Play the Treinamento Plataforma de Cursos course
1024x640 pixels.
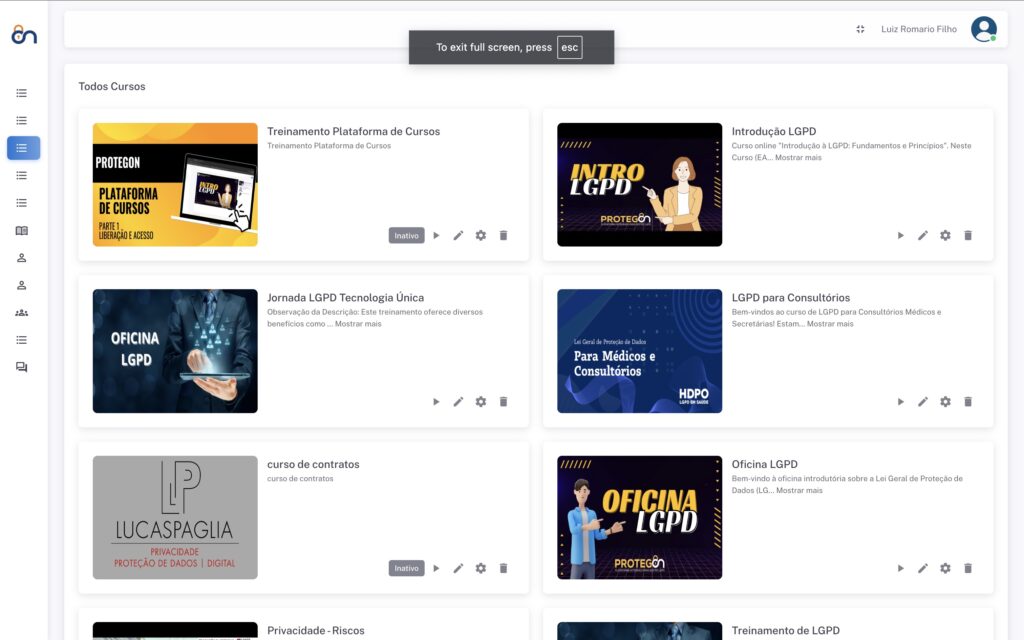point(436,235)
